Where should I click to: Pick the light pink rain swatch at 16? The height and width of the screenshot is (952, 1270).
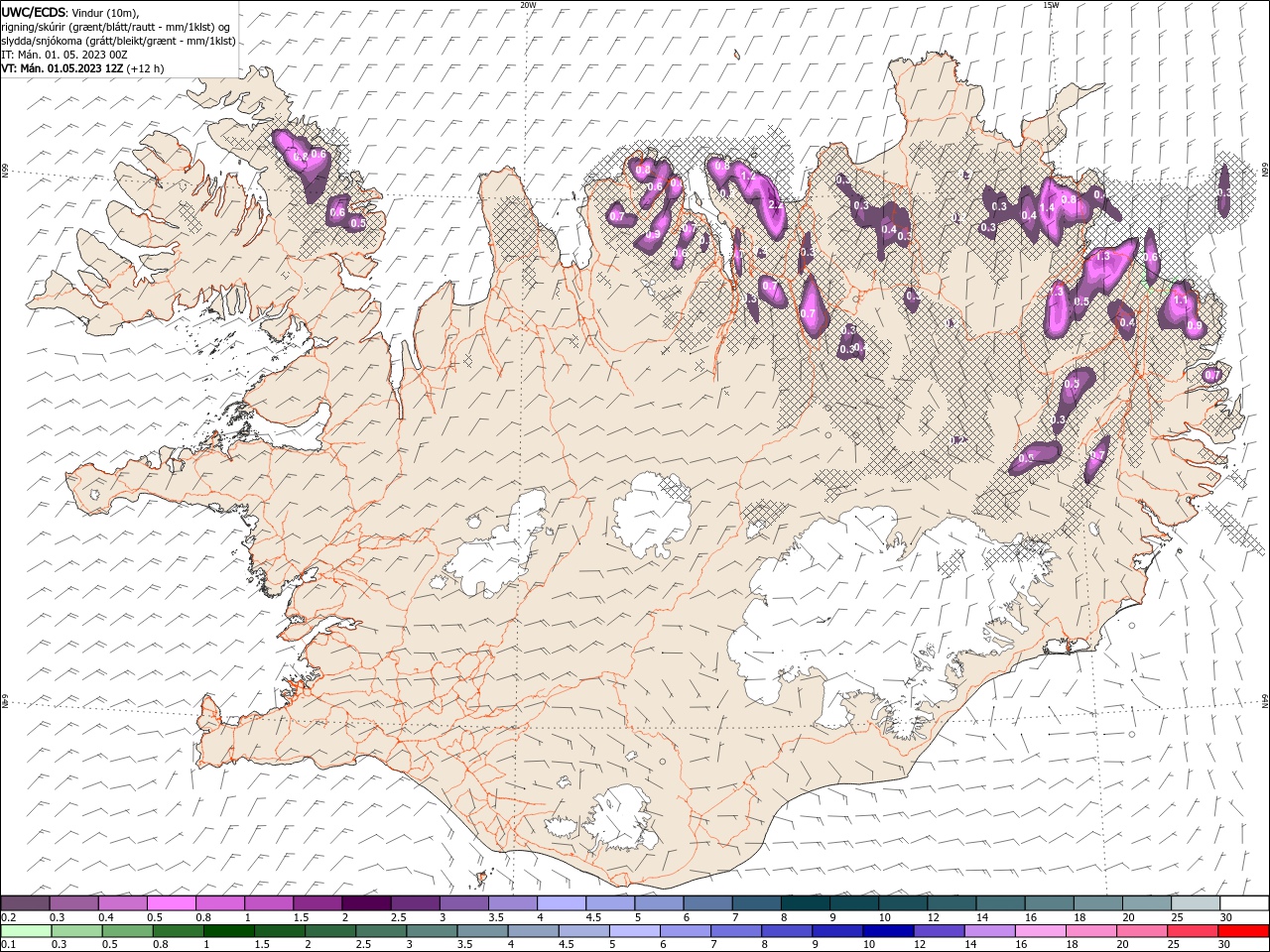[1041, 931]
